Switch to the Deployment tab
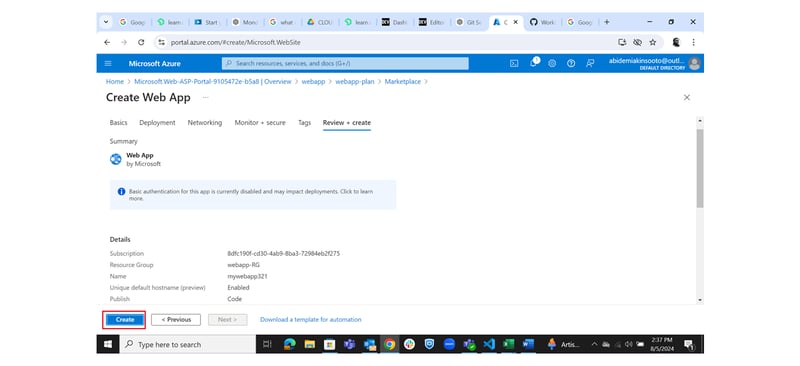The width and height of the screenshot is (800, 366). point(157,123)
